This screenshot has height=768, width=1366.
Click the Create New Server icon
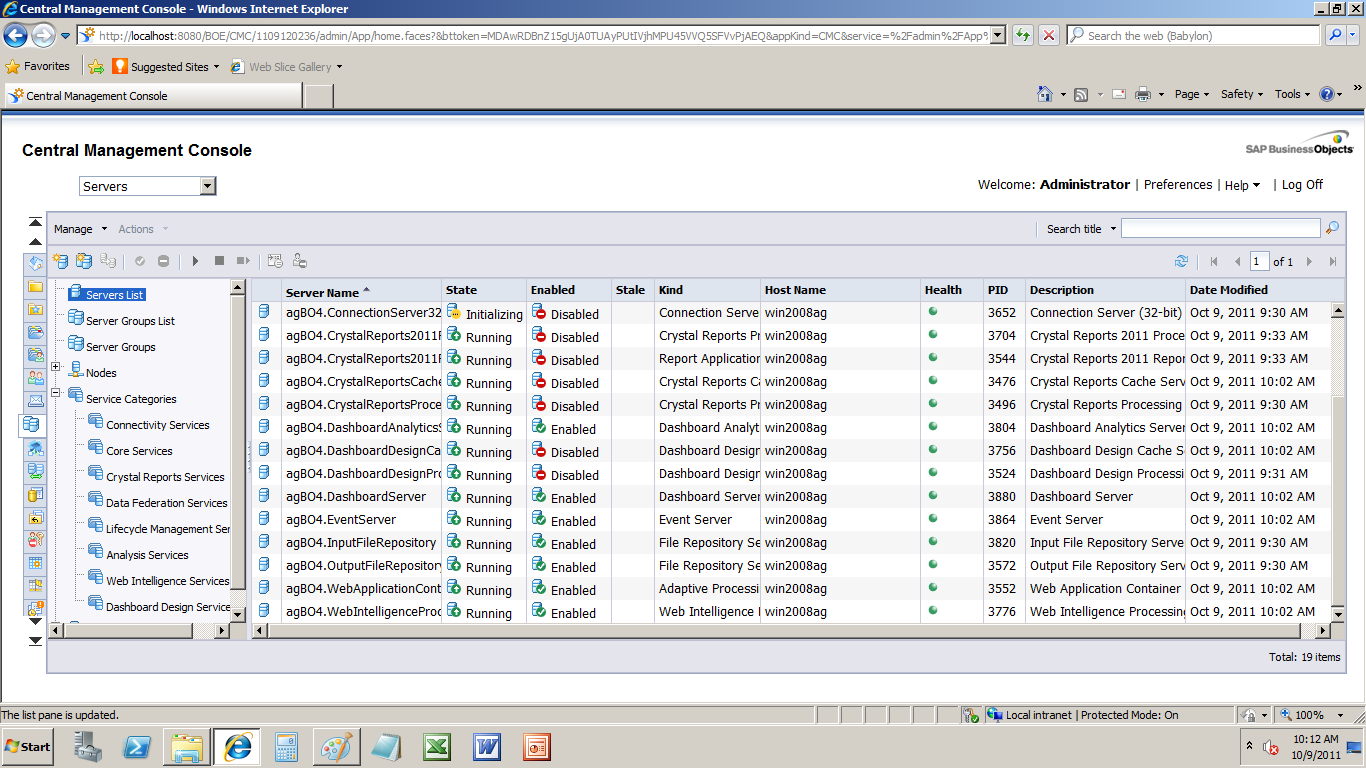tap(61, 262)
